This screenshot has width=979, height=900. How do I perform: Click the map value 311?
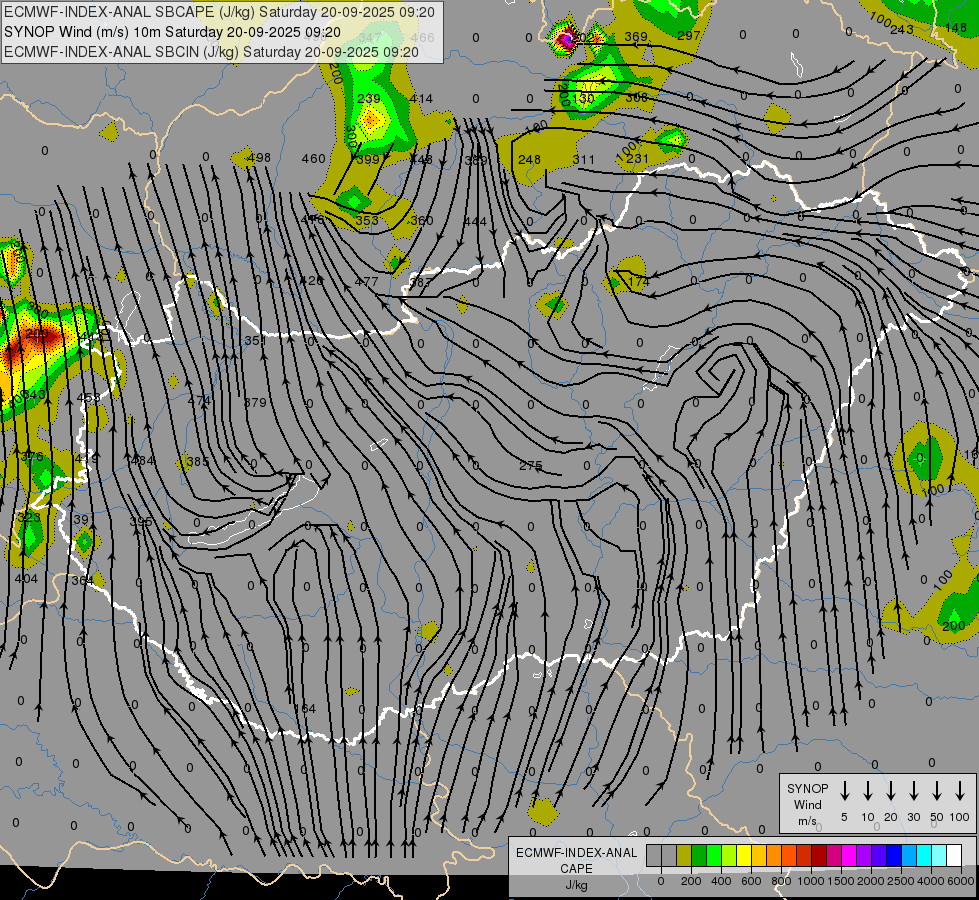point(584,159)
